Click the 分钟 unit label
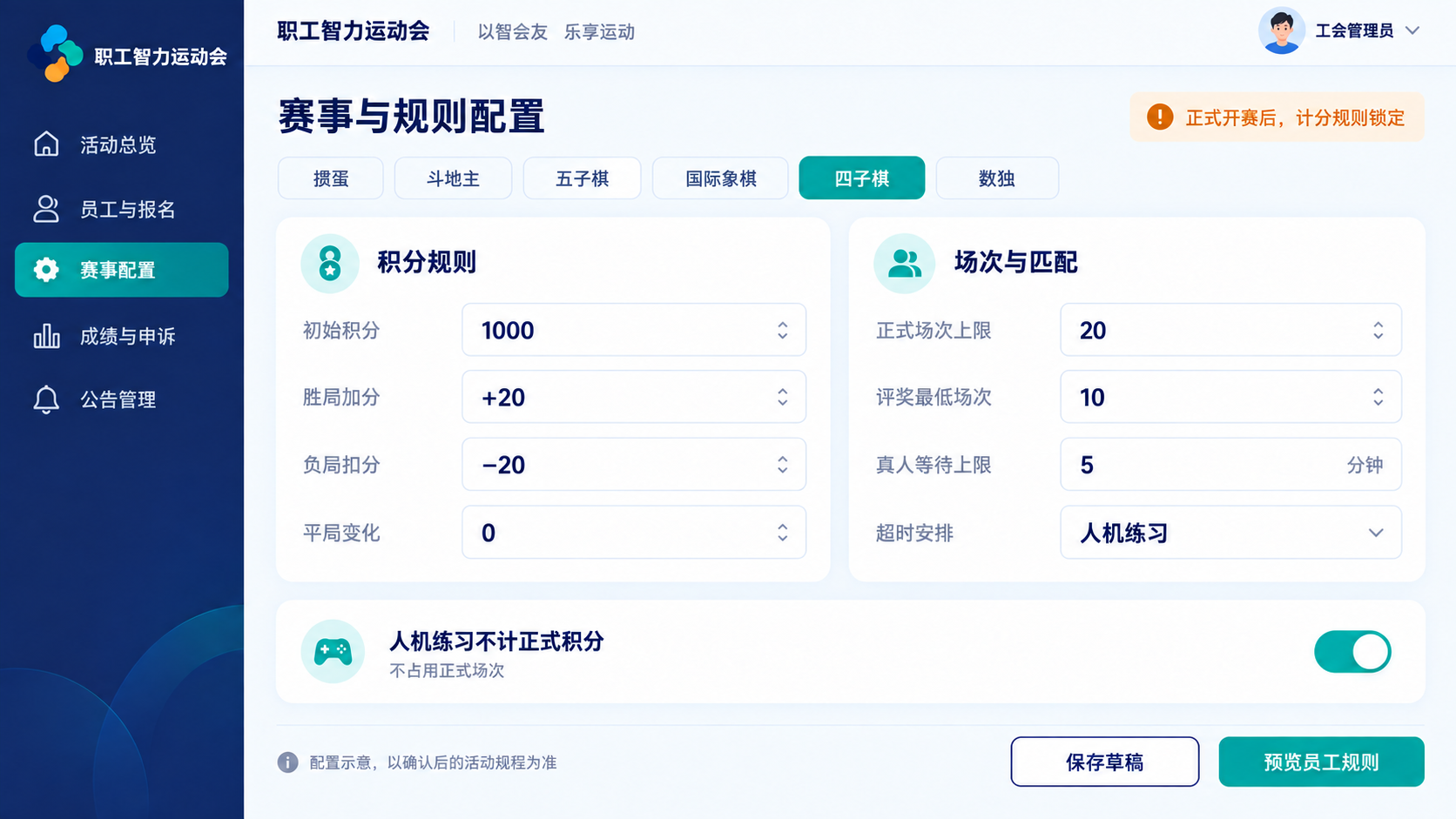1456x819 pixels. click(x=1365, y=465)
